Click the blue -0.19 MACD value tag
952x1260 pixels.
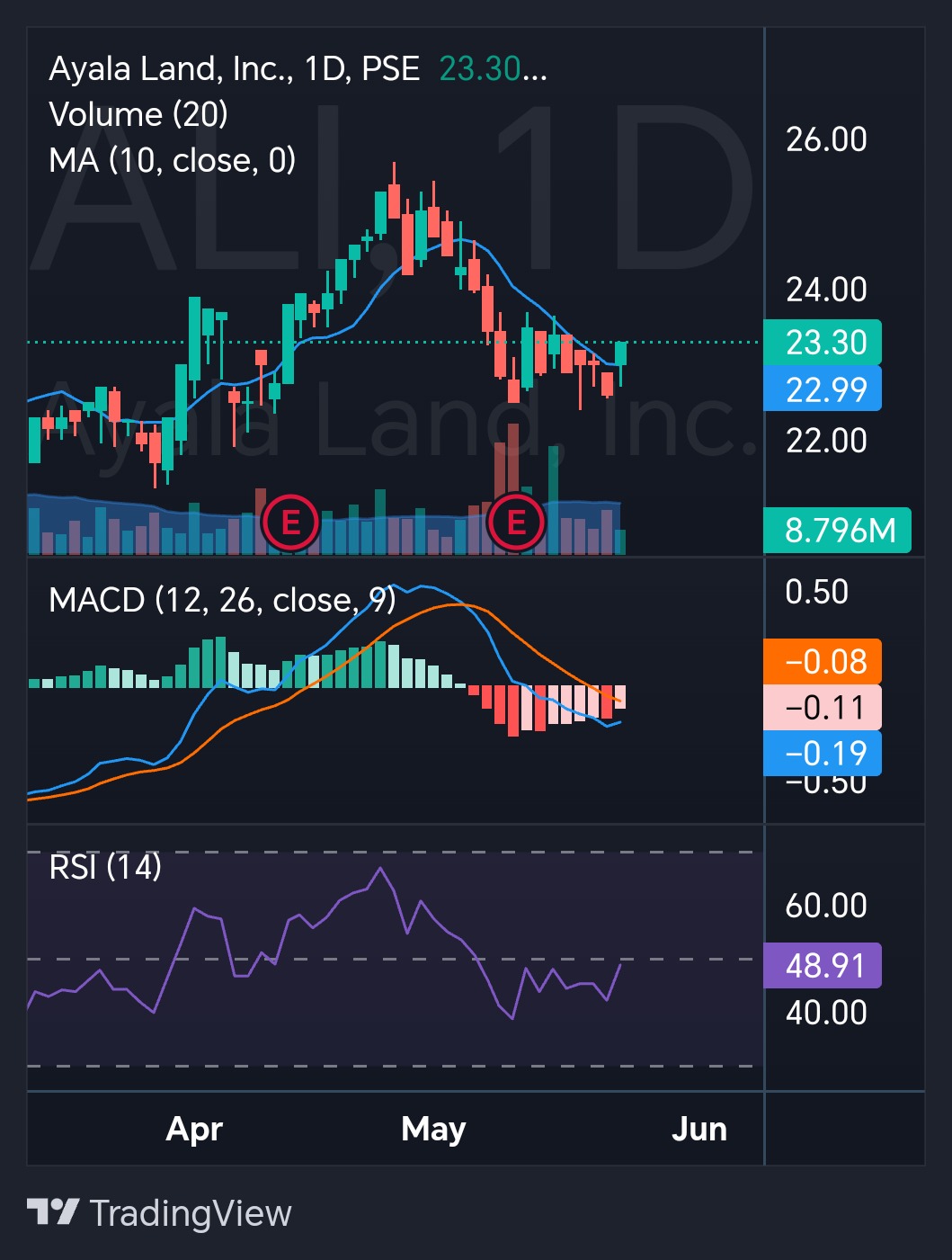[823, 754]
